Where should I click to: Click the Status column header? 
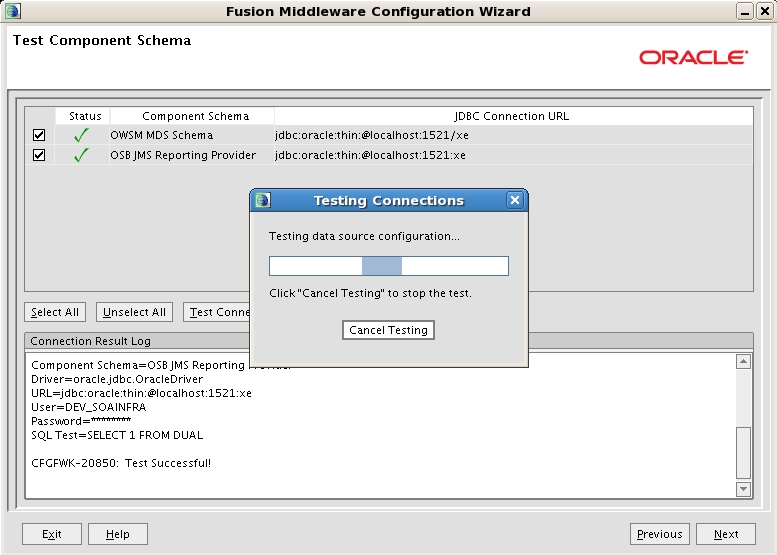point(83,116)
